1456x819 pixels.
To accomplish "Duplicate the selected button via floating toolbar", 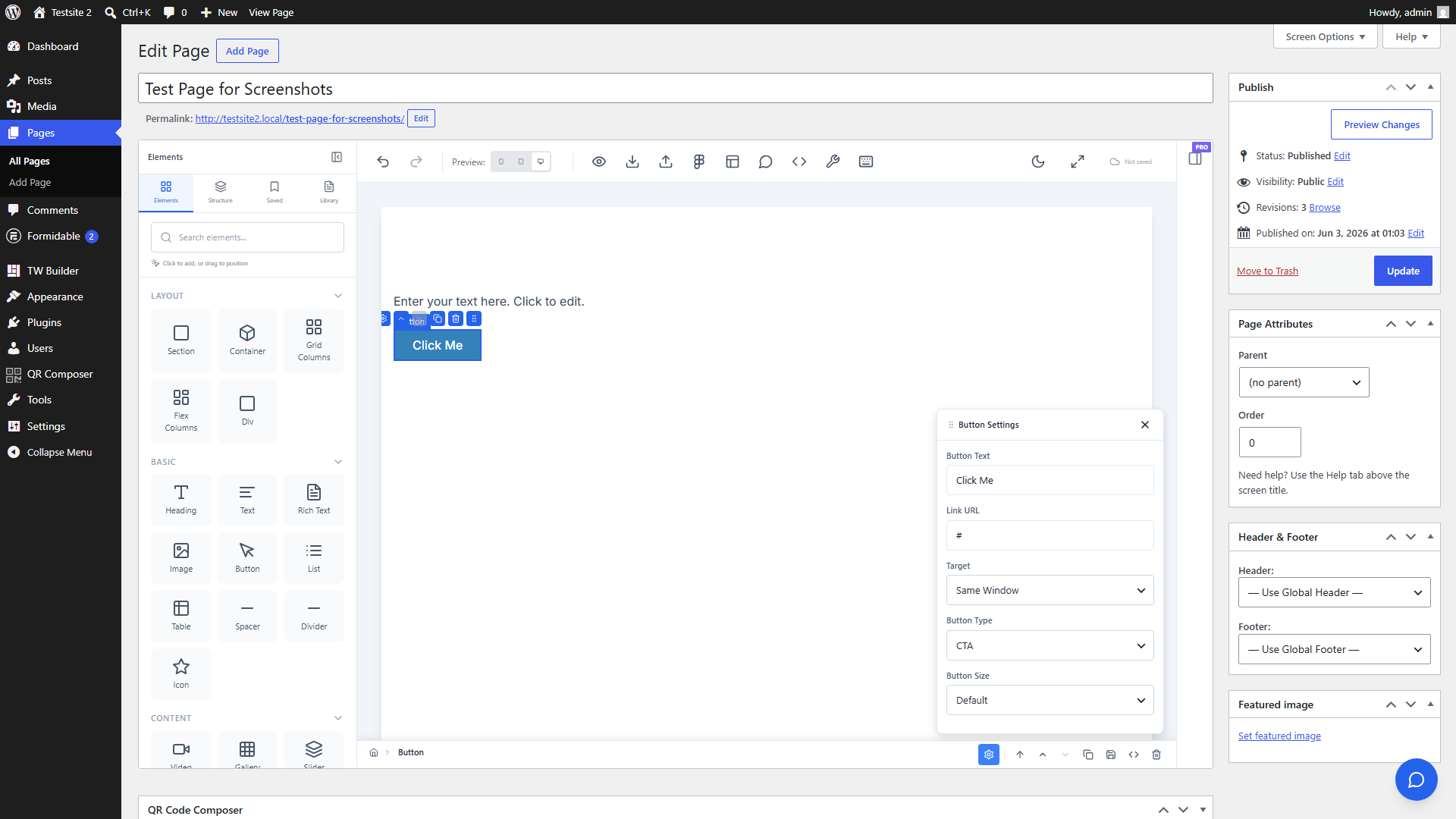I will coord(438,318).
